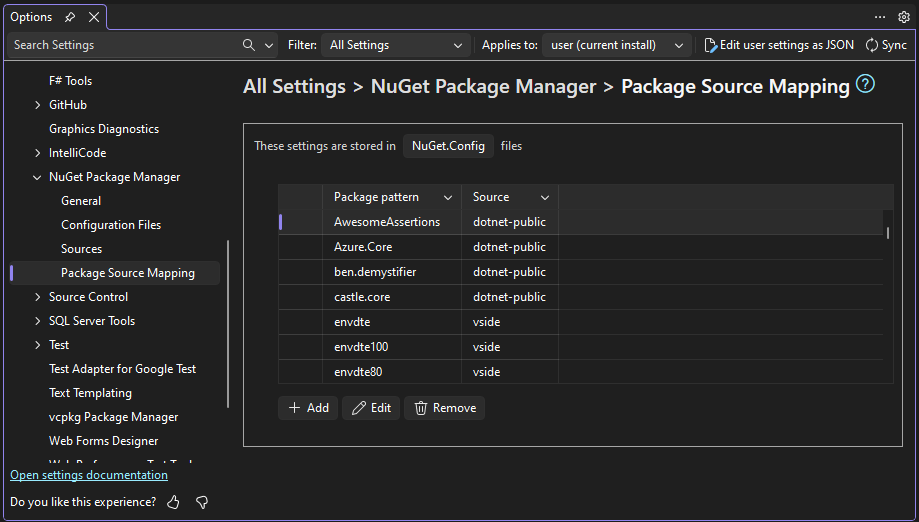Open settings documentation link
This screenshot has width=919, height=522.
coord(89,475)
